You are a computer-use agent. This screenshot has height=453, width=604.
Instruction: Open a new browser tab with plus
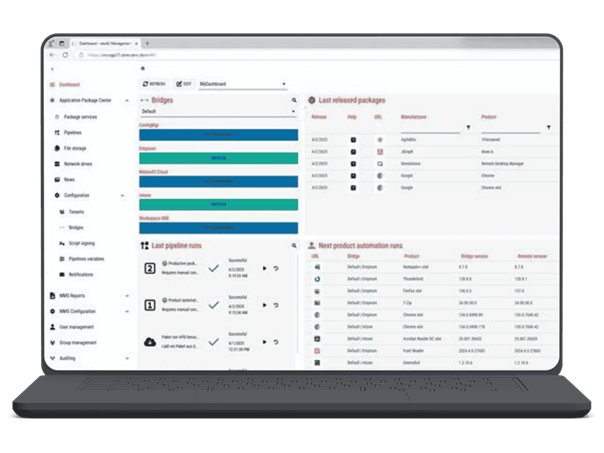coord(147,44)
